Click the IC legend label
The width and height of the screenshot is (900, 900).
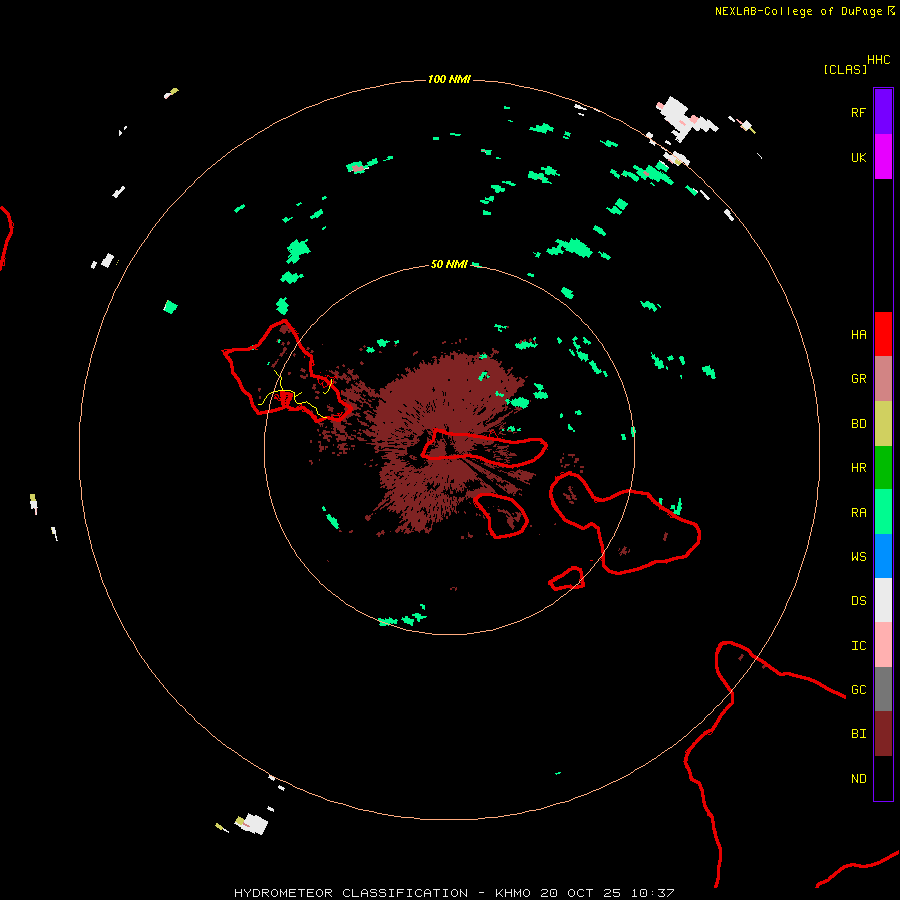(x=858, y=646)
